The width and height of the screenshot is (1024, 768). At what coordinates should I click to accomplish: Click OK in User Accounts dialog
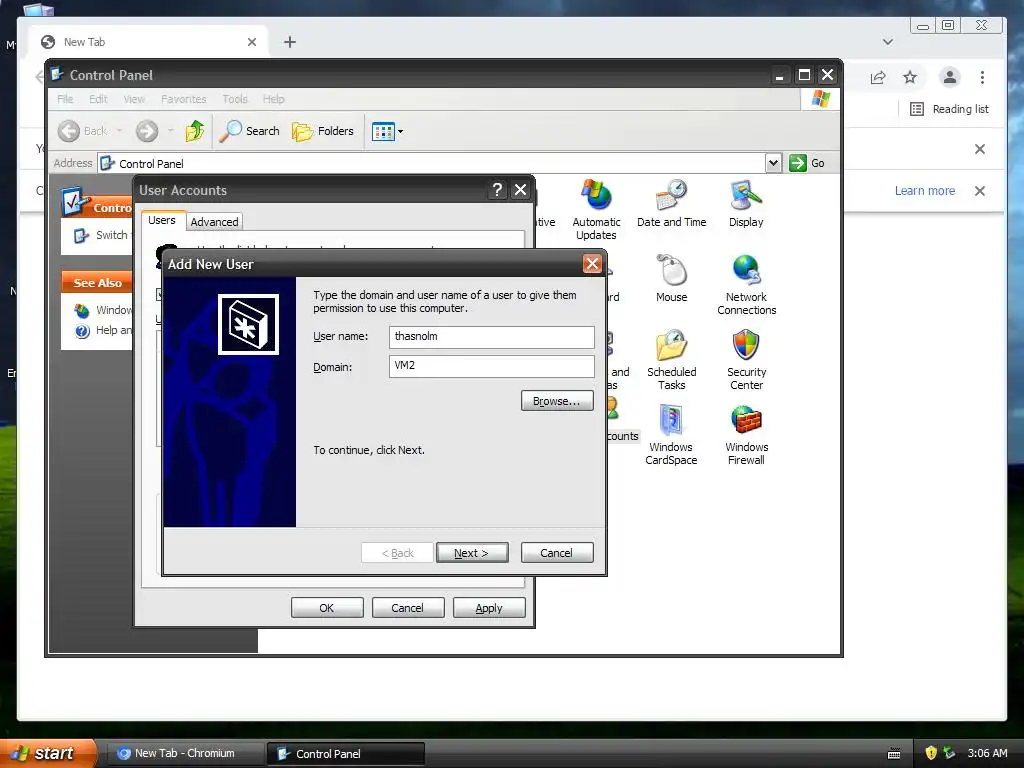(327, 608)
